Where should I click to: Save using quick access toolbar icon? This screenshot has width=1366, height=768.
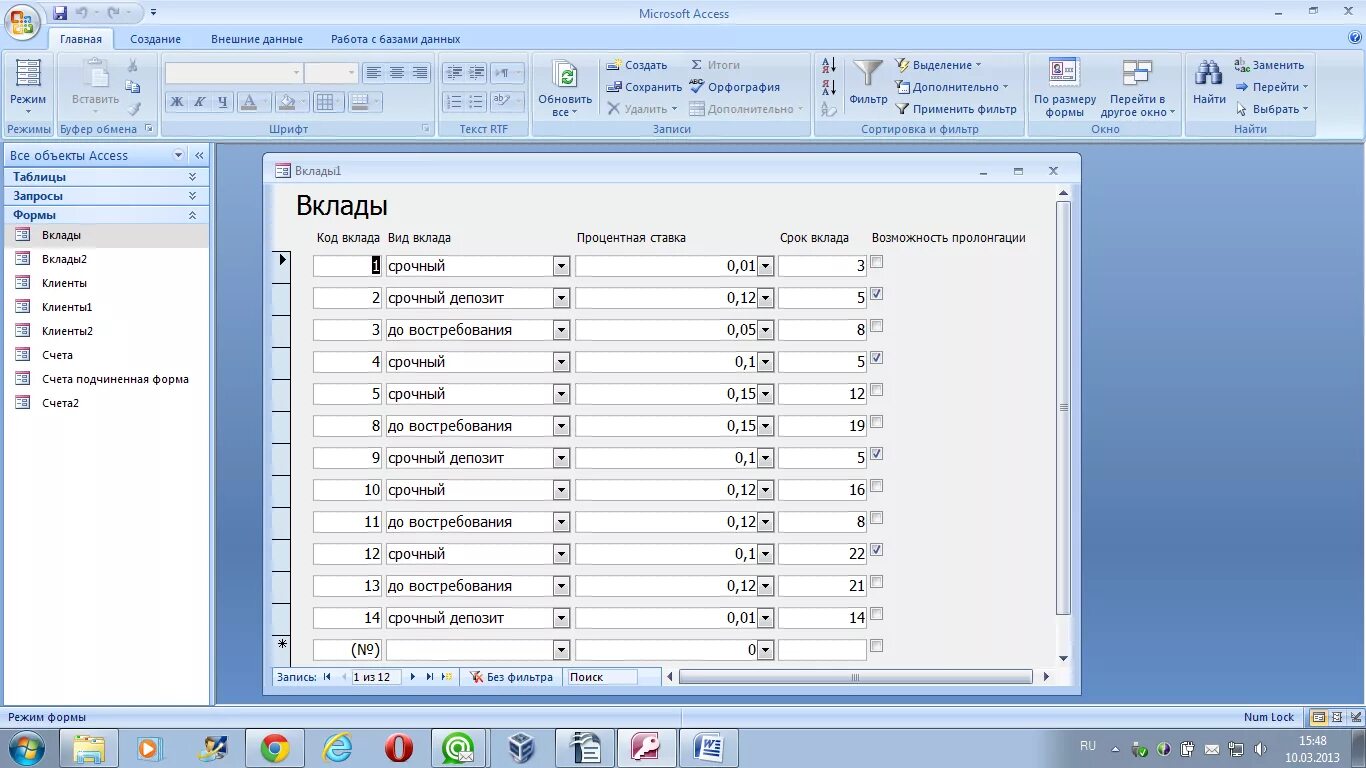click(x=60, y=13)
